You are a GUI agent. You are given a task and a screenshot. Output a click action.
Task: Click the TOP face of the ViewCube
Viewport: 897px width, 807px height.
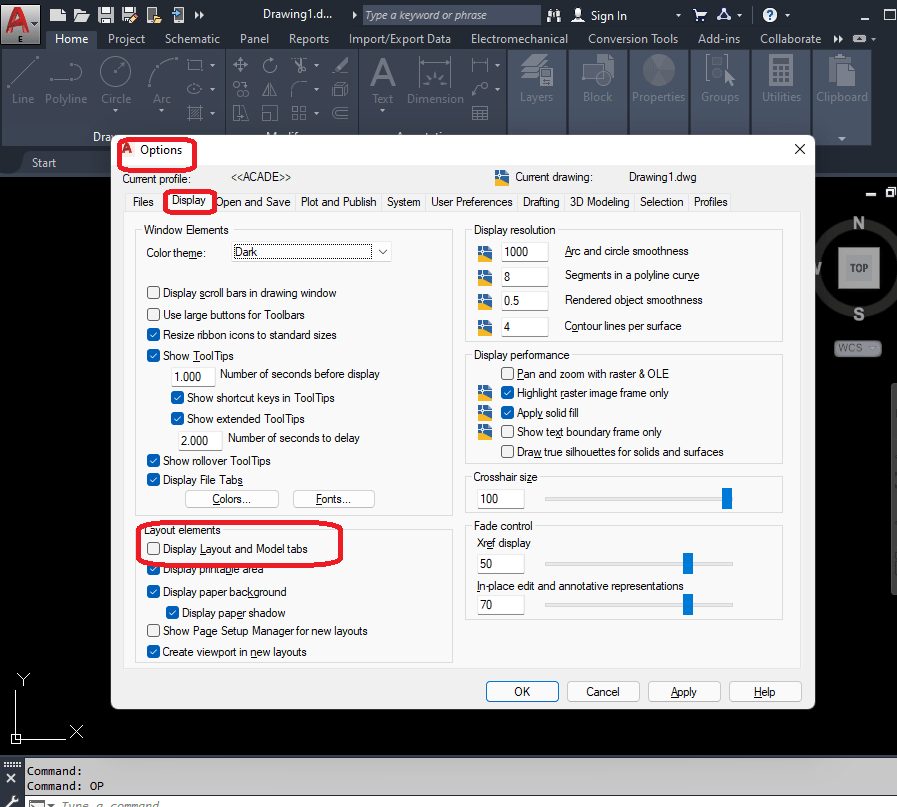(858, 268)
